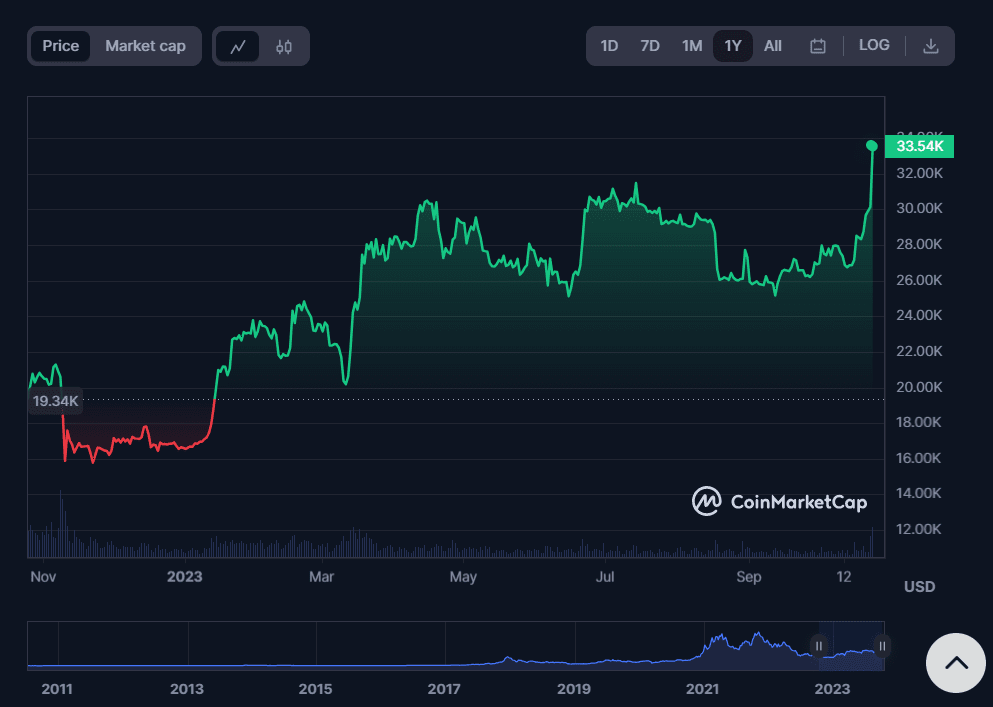
Task: Click the left minimap drag handle
Action: point(819,645)
